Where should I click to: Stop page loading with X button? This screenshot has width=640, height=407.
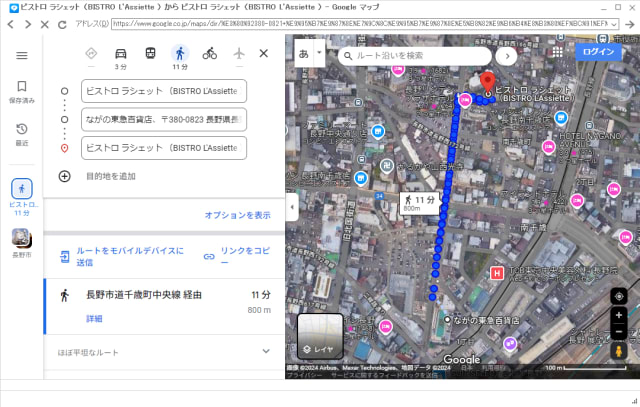pyautogui.click(x=44, y=24)
